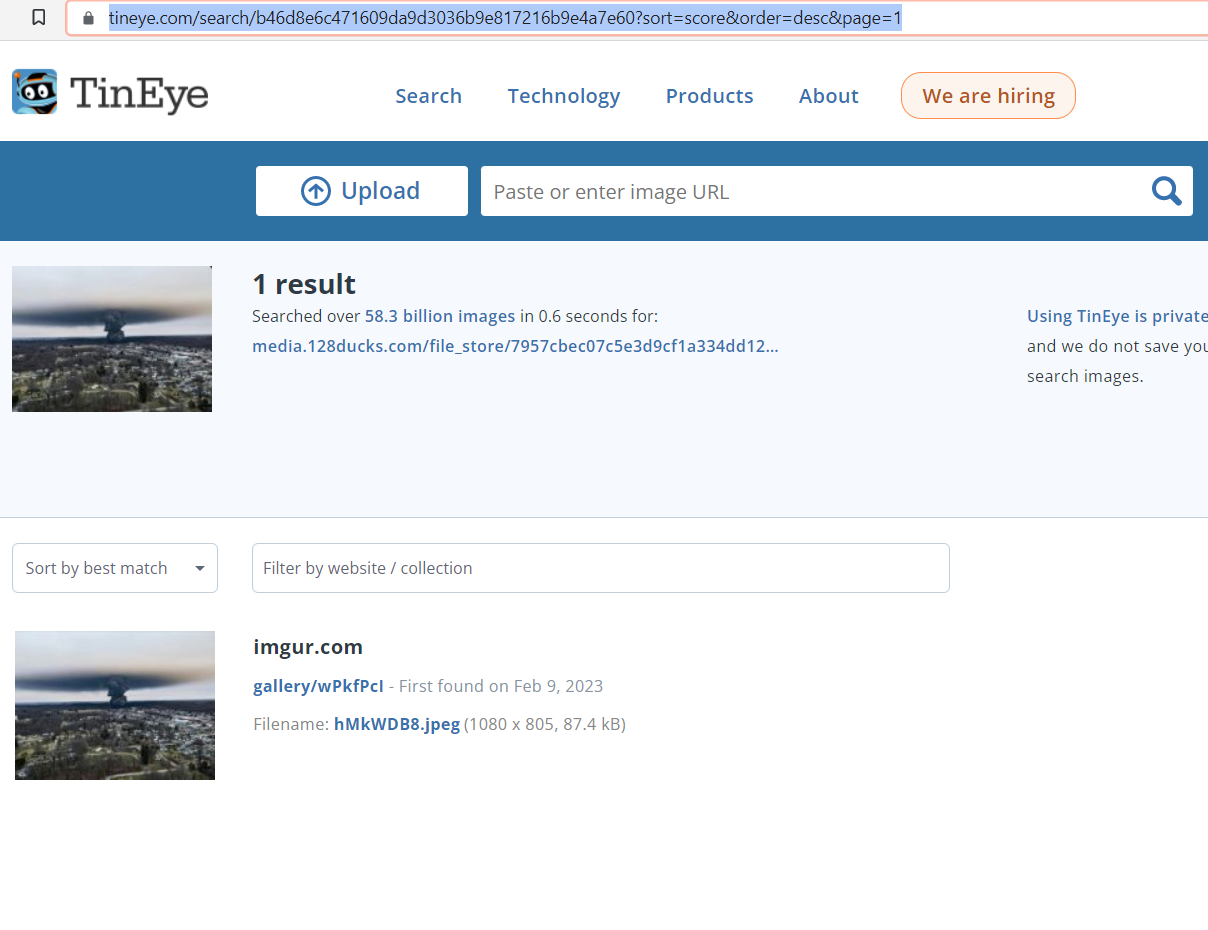1208x930 pixels.
Task: Focus the Filter by website / collection field
Action: (x=601, y=568)
